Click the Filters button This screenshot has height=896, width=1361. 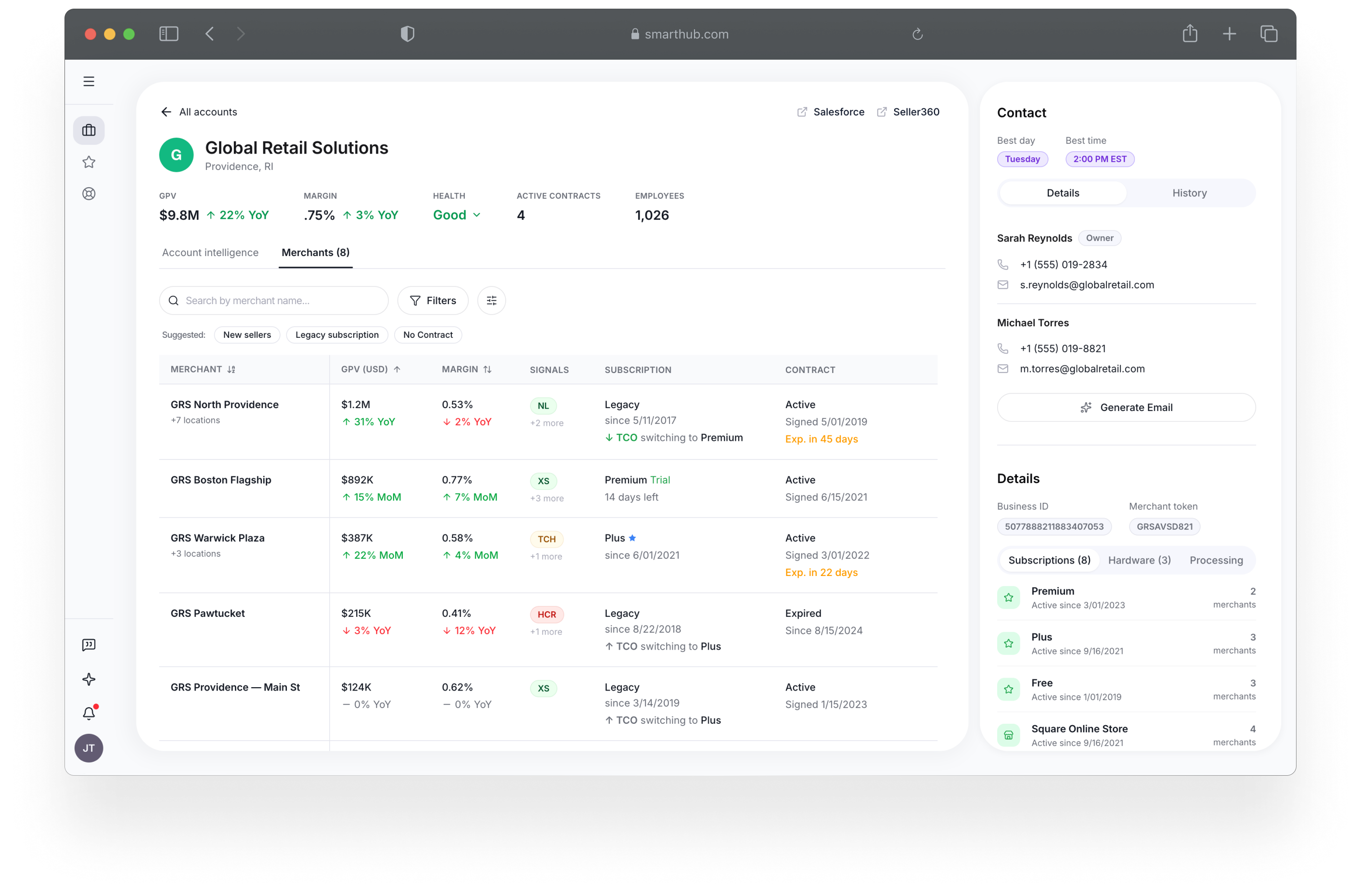(432, 300)
